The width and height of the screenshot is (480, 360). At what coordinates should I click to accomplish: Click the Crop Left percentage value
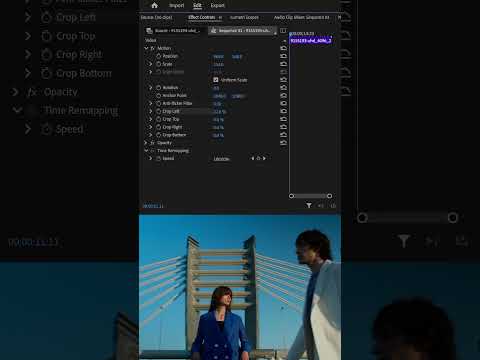click(219, 112)
